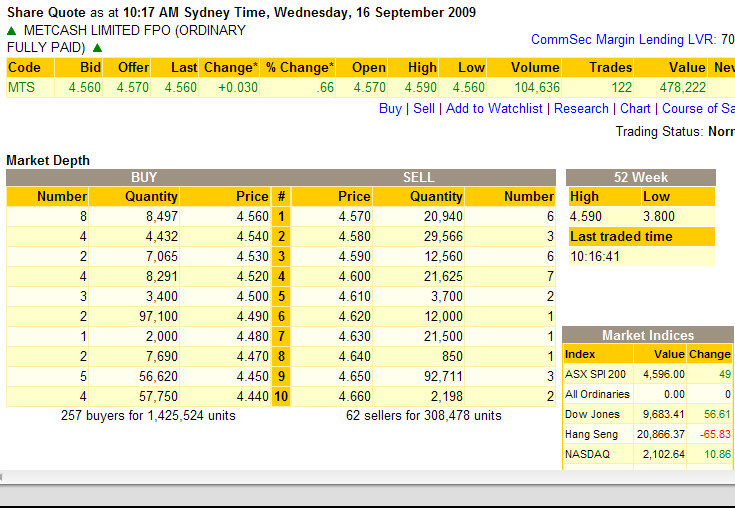Click the horizontal scrollbar at page bottom

click(x=368, y=477)
